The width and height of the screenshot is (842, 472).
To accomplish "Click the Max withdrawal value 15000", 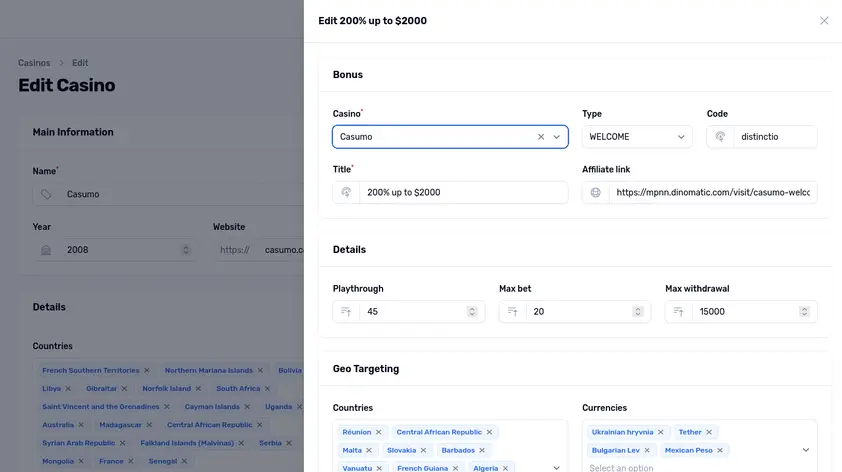I will pyautogui.click(x=712, y=311).
